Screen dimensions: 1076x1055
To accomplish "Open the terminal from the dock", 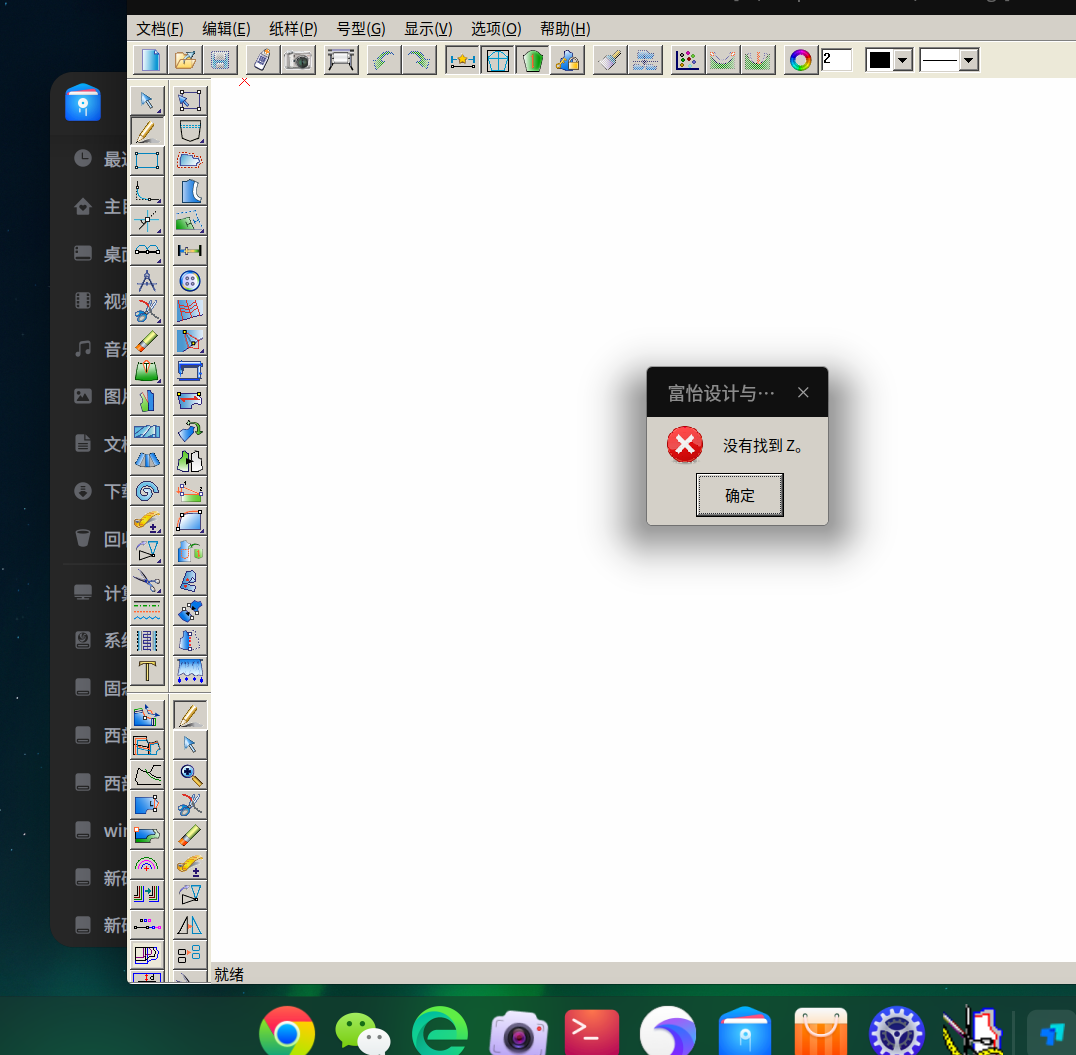I will tap(592, 1032).
